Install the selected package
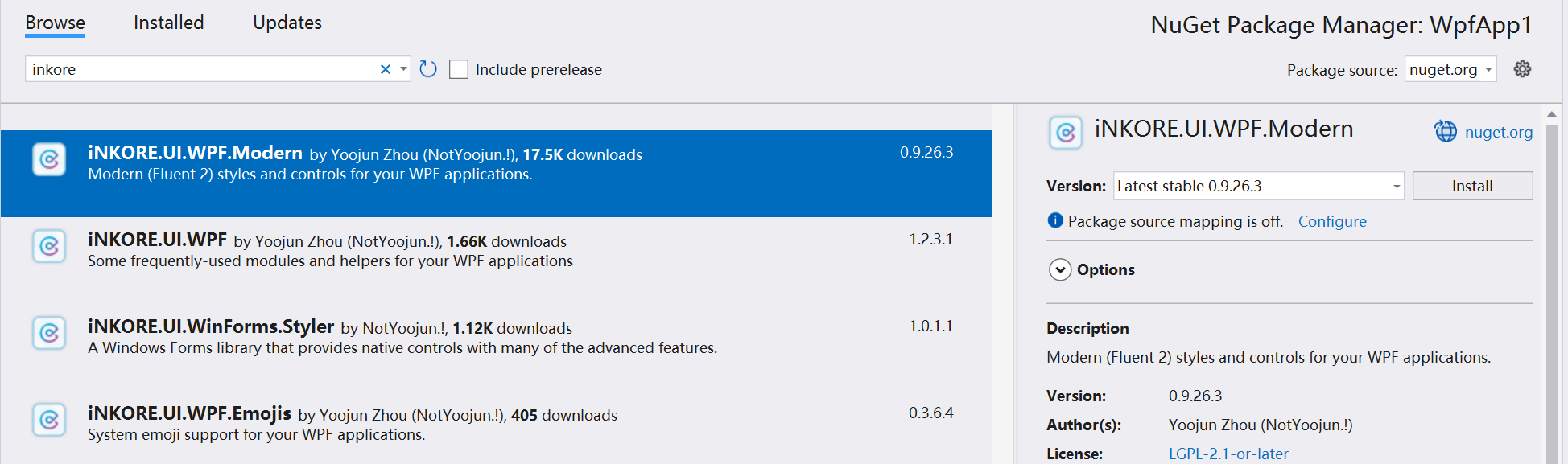This screenshot has height=464, width=1568. pos(1472,186)
